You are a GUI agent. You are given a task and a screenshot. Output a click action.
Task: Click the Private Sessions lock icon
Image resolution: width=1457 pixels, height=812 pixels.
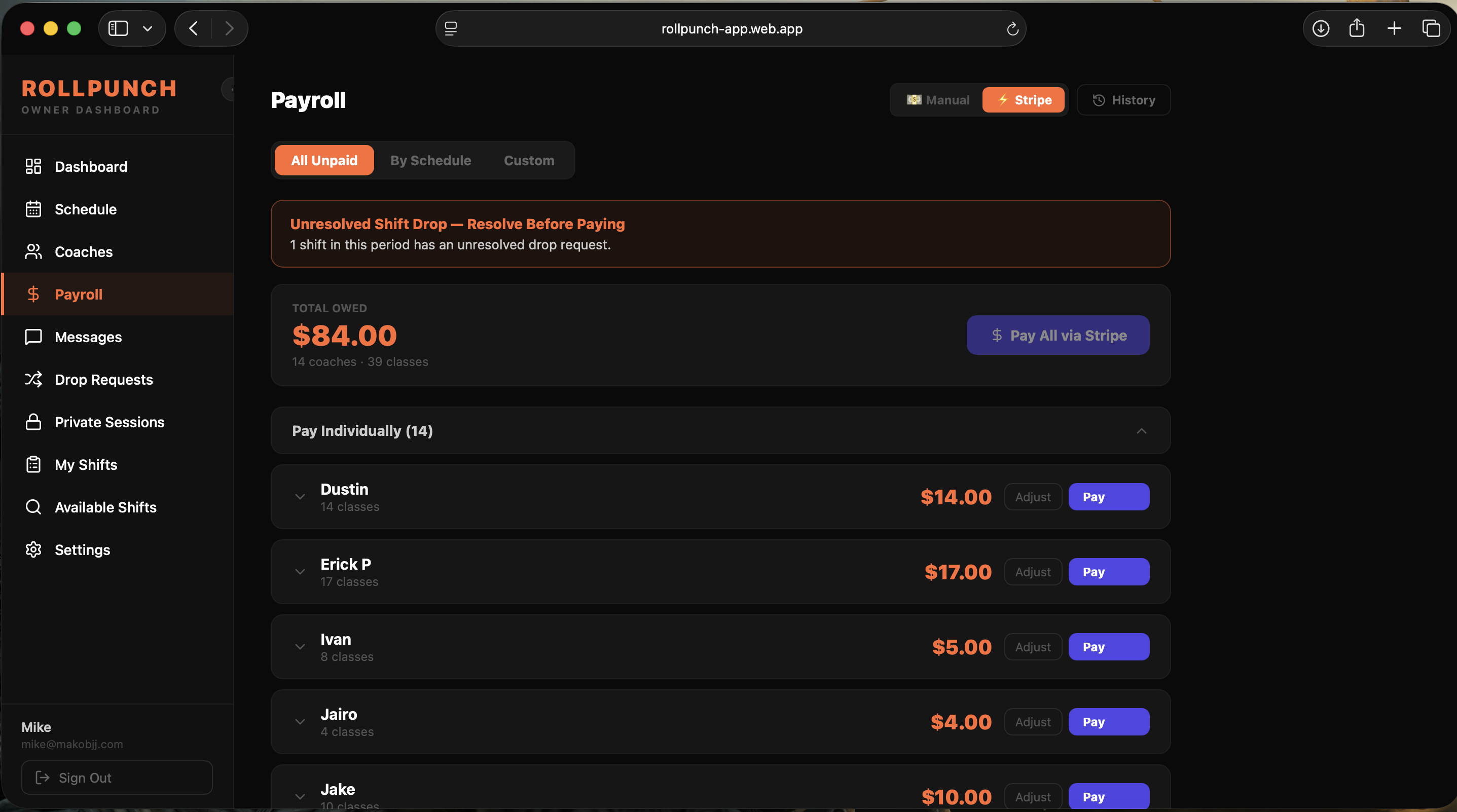click(33, 422)
